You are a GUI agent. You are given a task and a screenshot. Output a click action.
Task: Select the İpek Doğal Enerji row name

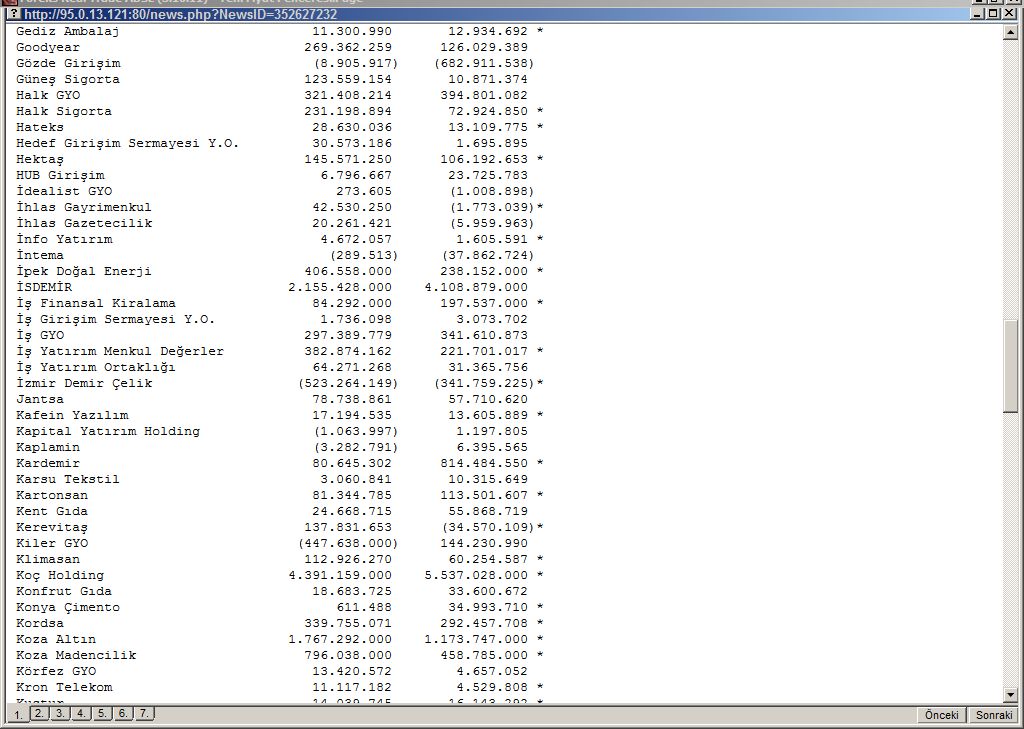[84, 272]
